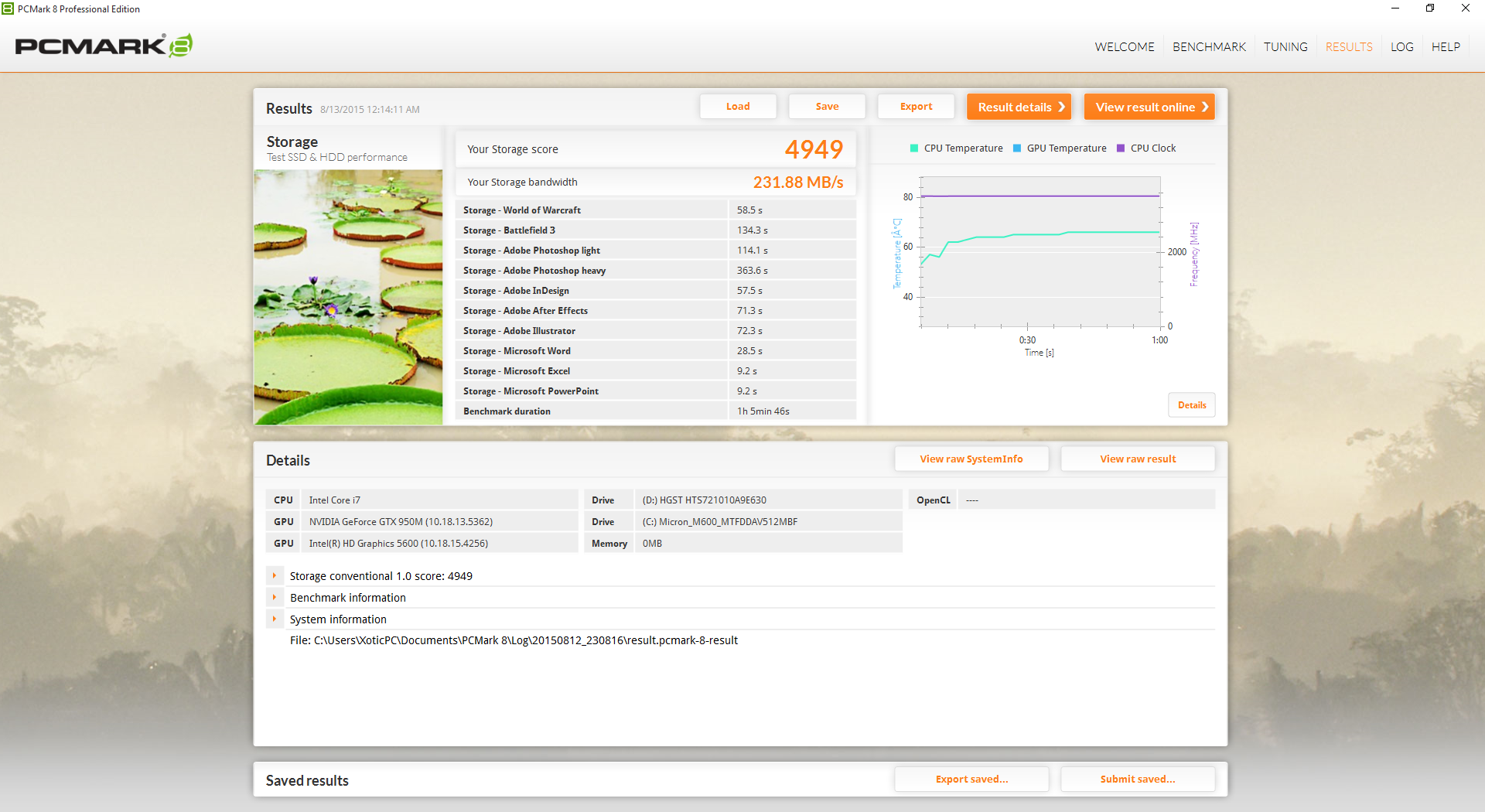Open the WELCOME tab

click(1125, 47)
